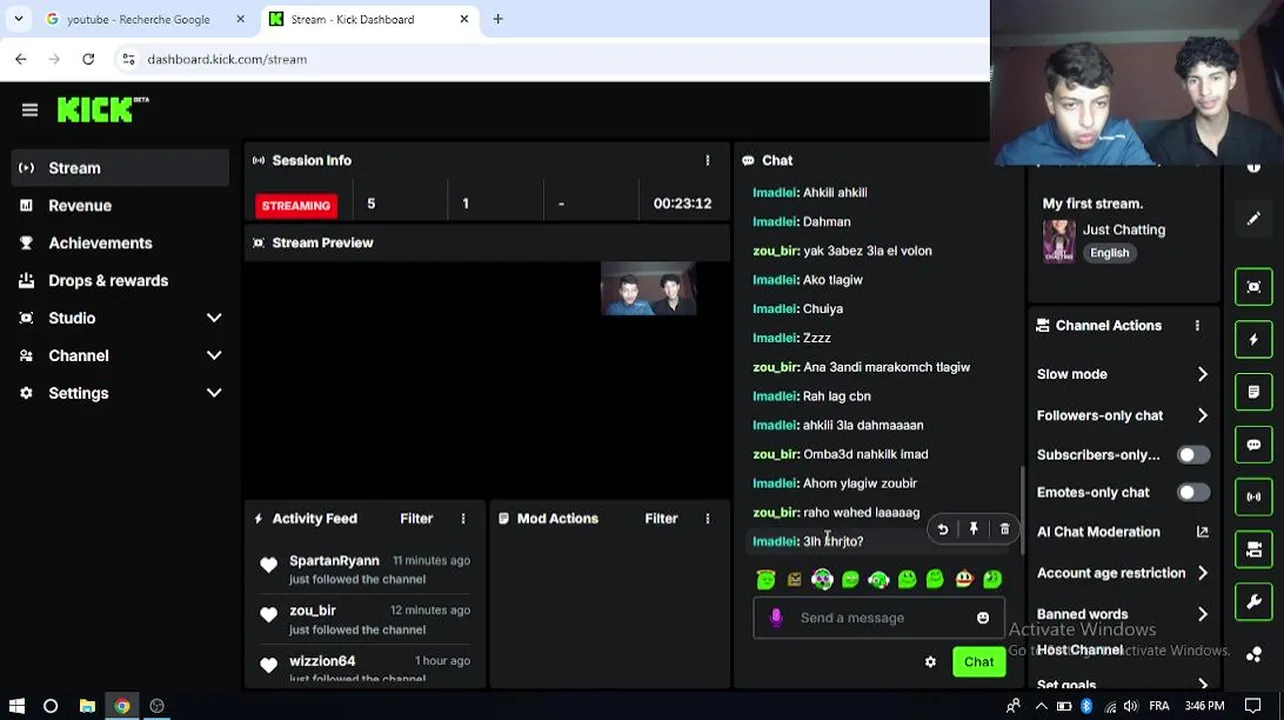Screen dimensions: 1284x720
Task: Toggle the Channel Actions camera icon in right bar
Action: (x=1254, y=549)
